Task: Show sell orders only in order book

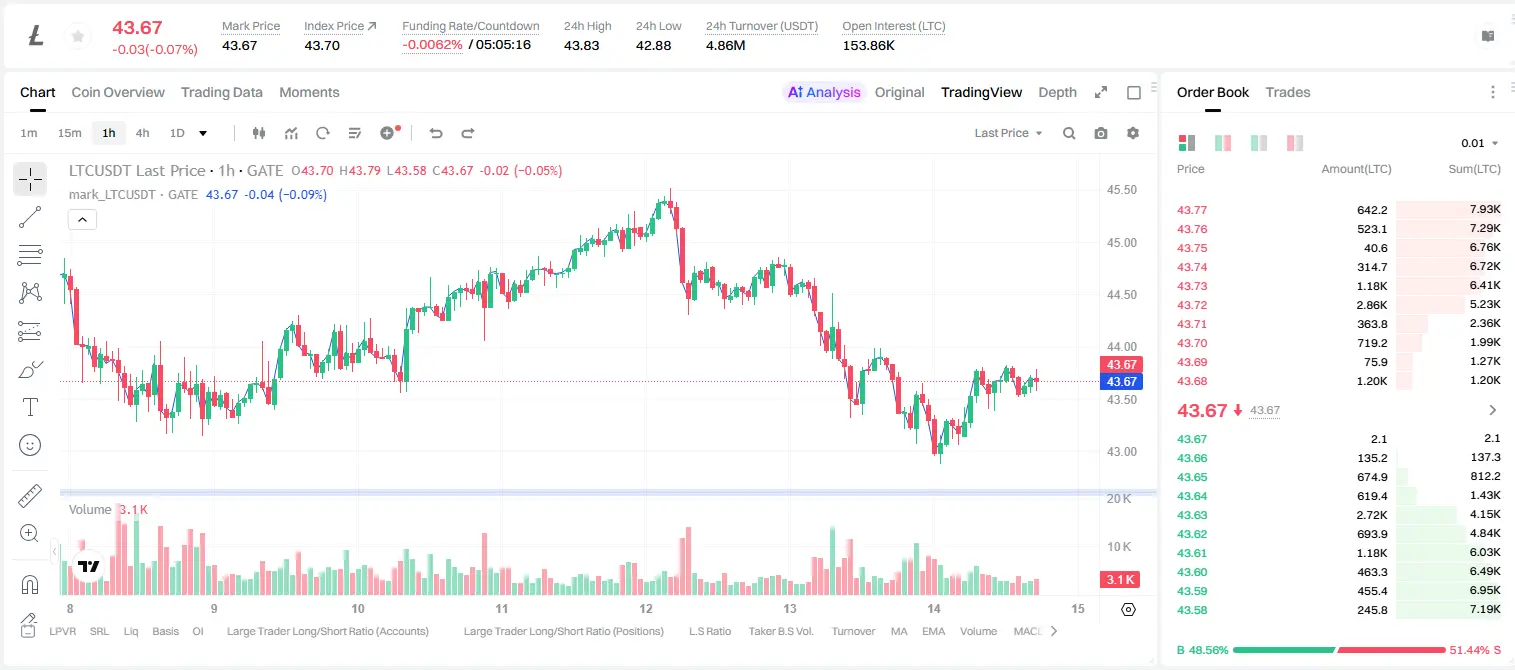Action: pos(1294,143)
